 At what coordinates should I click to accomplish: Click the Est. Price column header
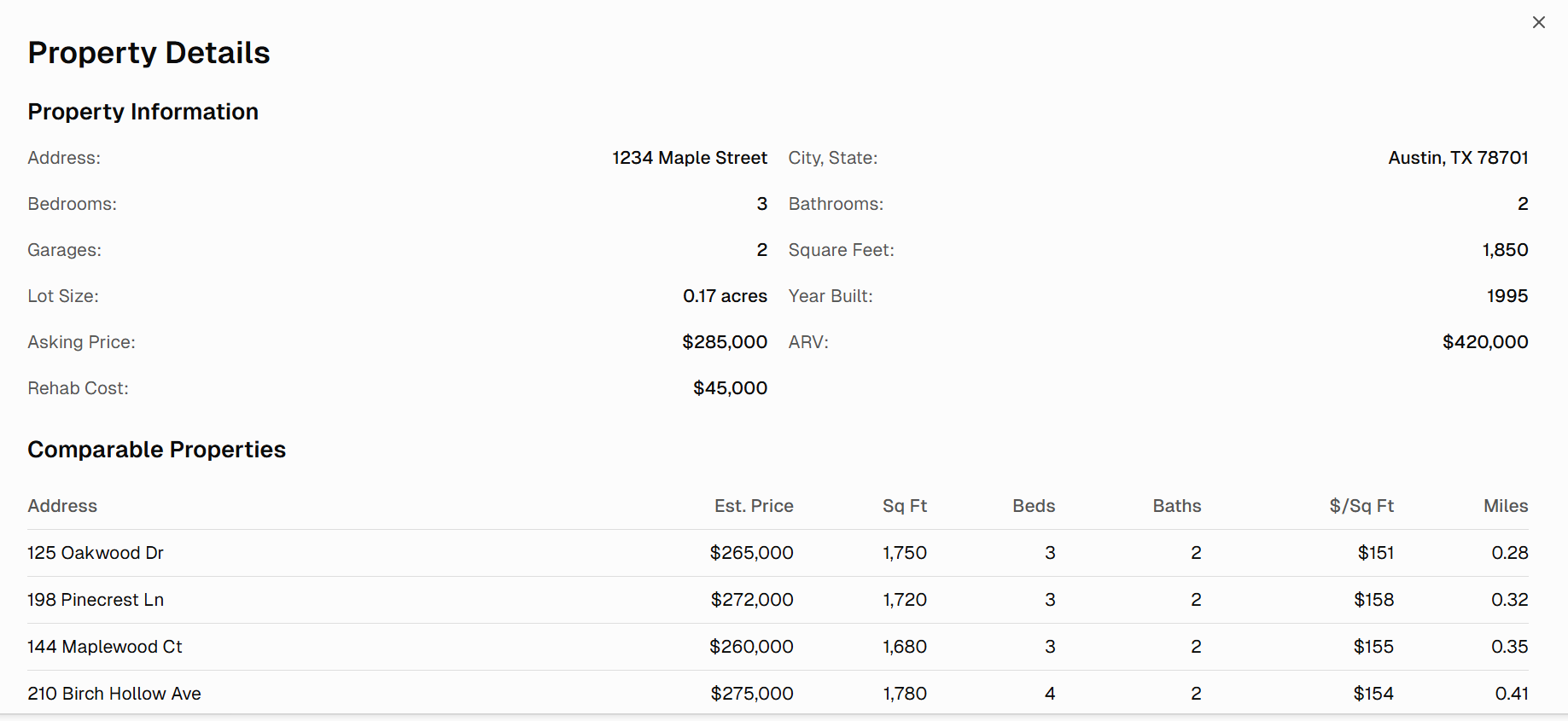pos(754,506)
